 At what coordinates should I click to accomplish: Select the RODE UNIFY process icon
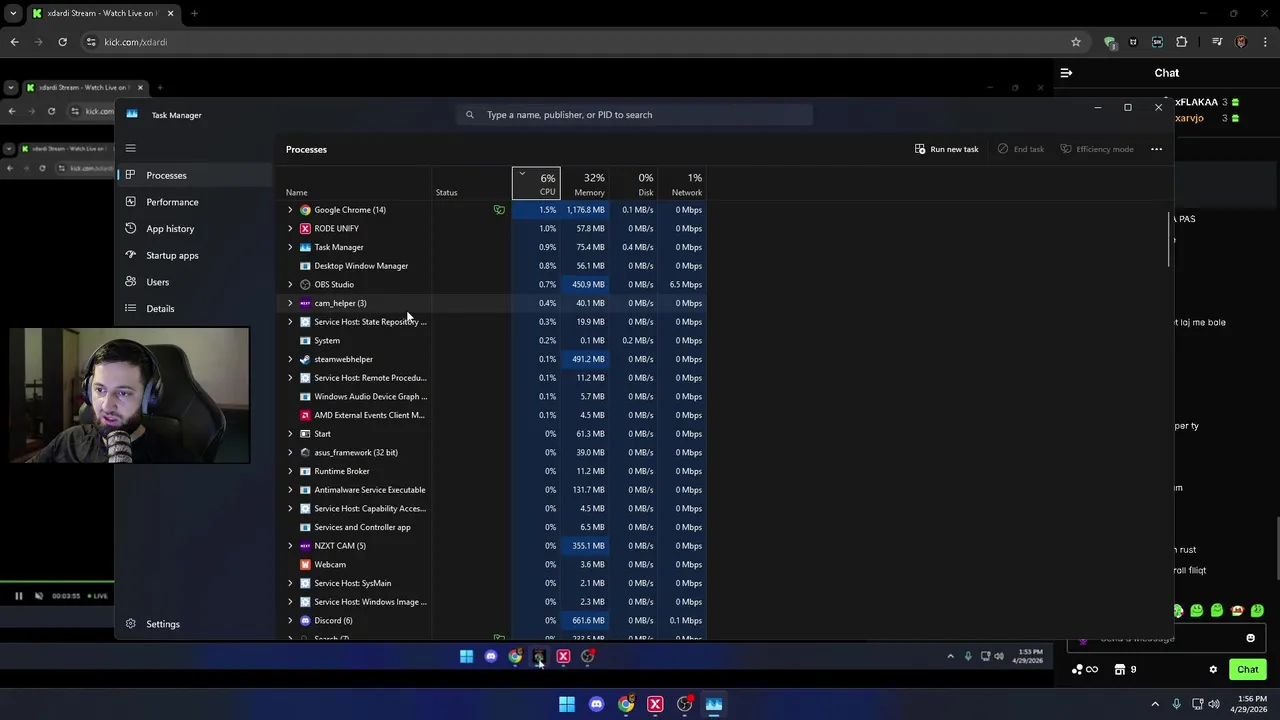(305, 228)
